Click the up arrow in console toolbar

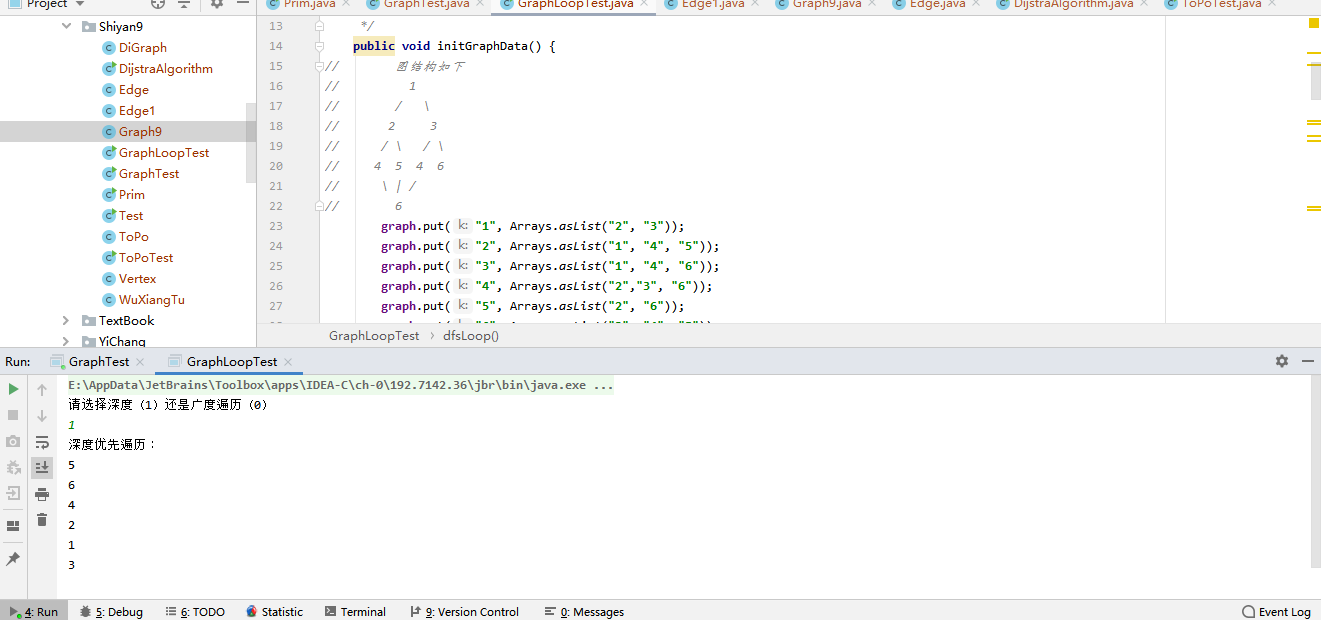click(42, 390)
